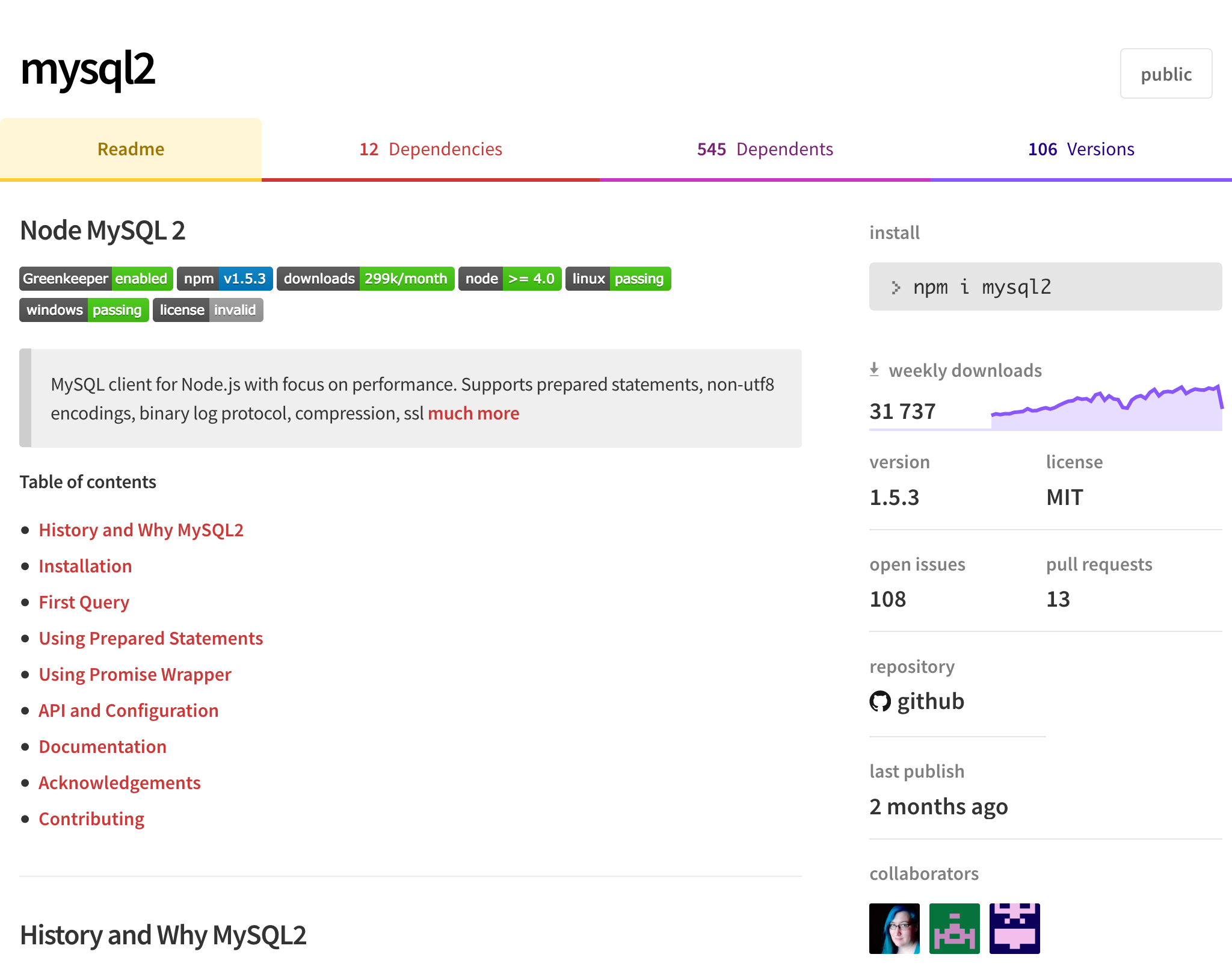
Task: Follow the 'much more' link
Action: tap(473, 413)
